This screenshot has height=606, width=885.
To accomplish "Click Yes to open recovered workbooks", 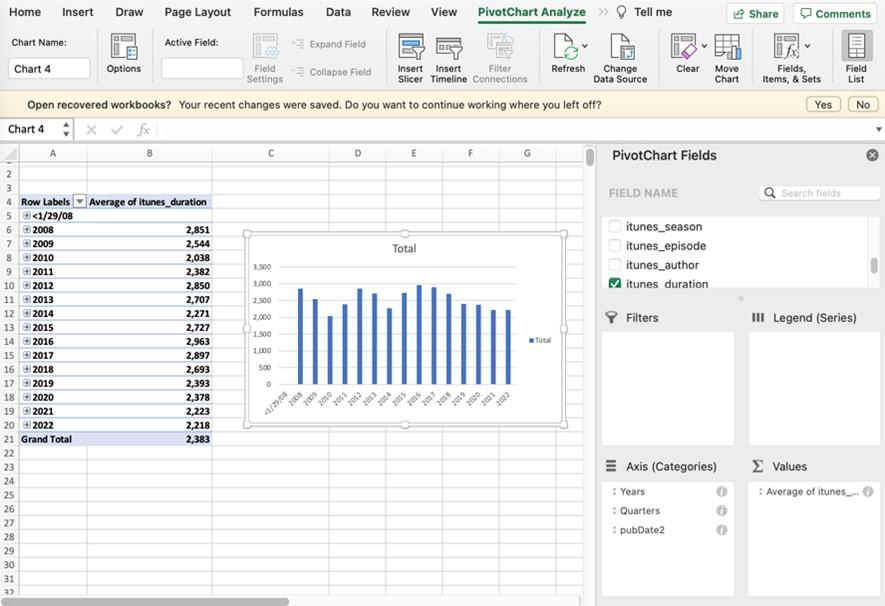I will point(823,105).
